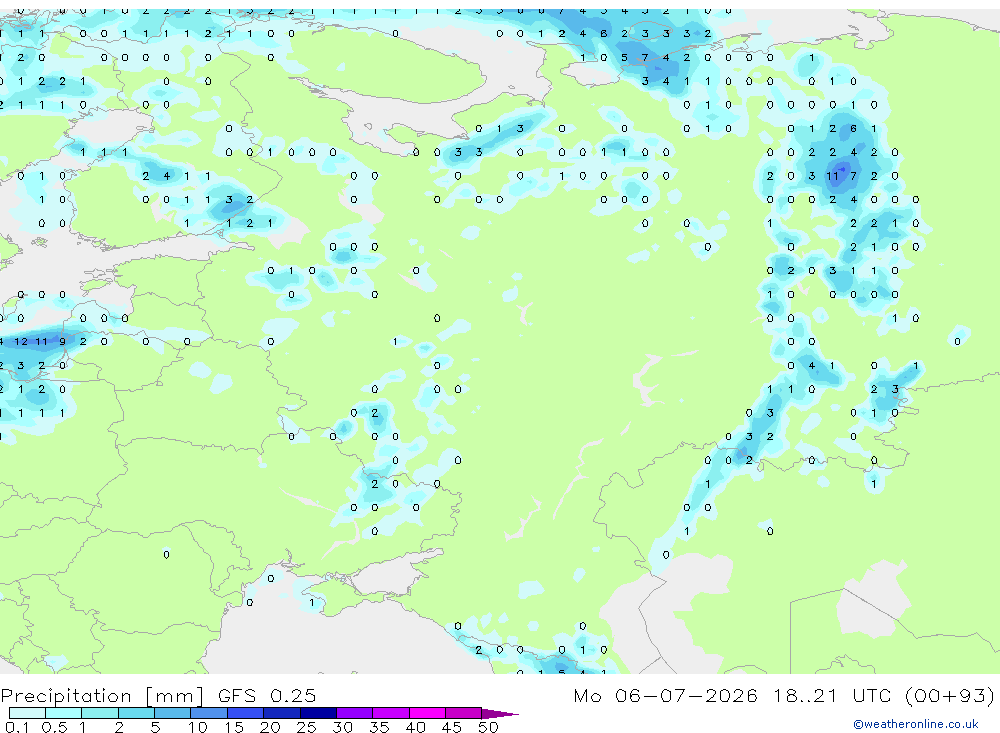Select the legend label "50"
This screenshot has height=733, width=1000.
coord(489,727)
